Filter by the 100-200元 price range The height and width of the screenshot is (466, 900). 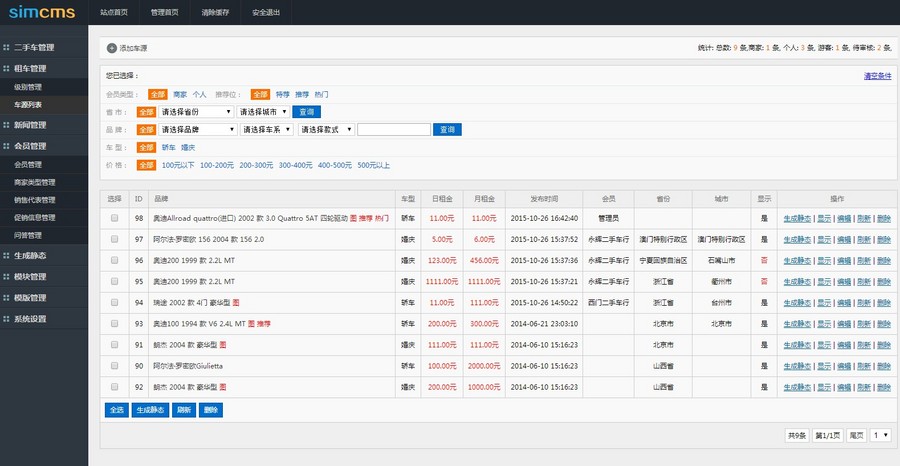[x=216, y=165]
